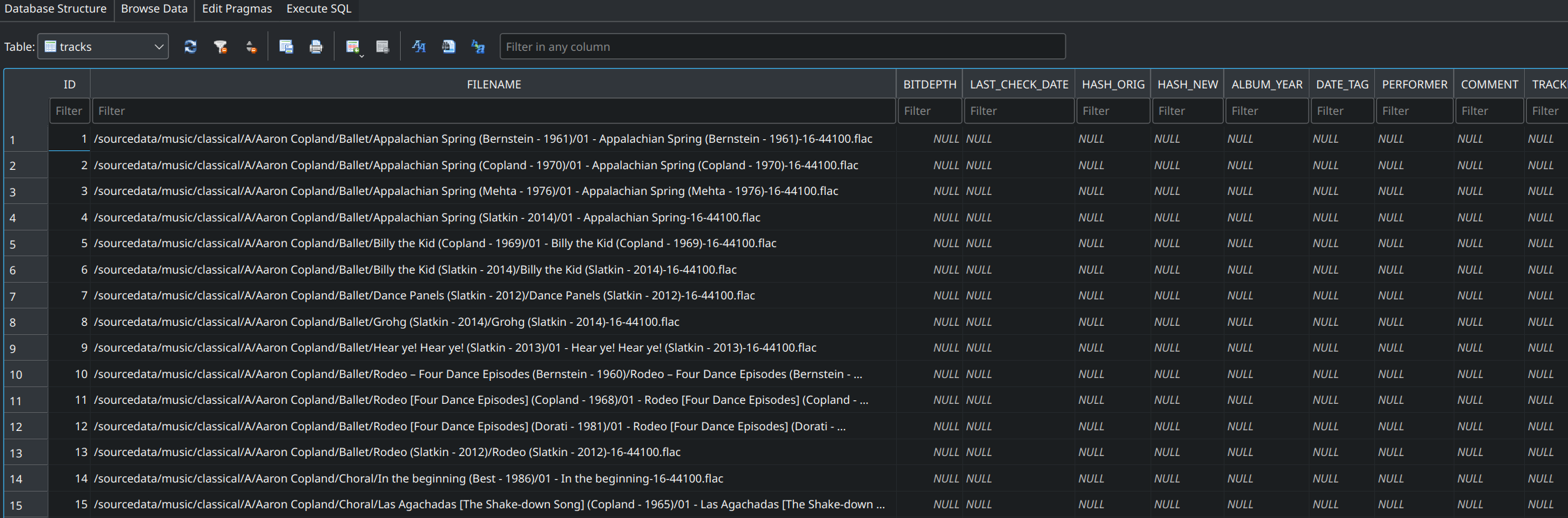Open the find and replace icon
Screen dimensions: 1568x518
click(478, 47)
